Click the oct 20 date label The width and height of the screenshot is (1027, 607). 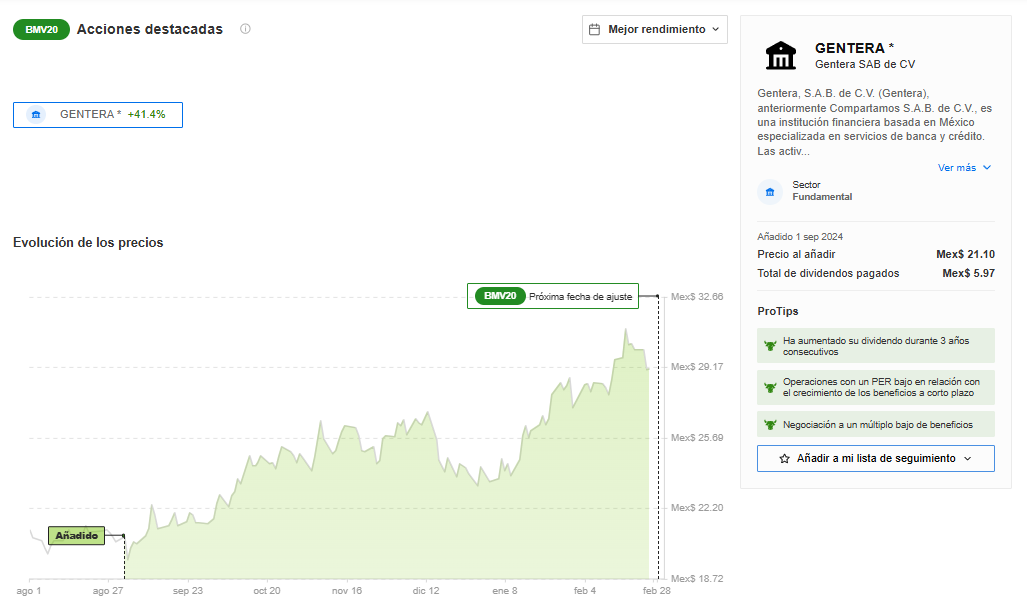pyautogui.click(x=267, y=591)
